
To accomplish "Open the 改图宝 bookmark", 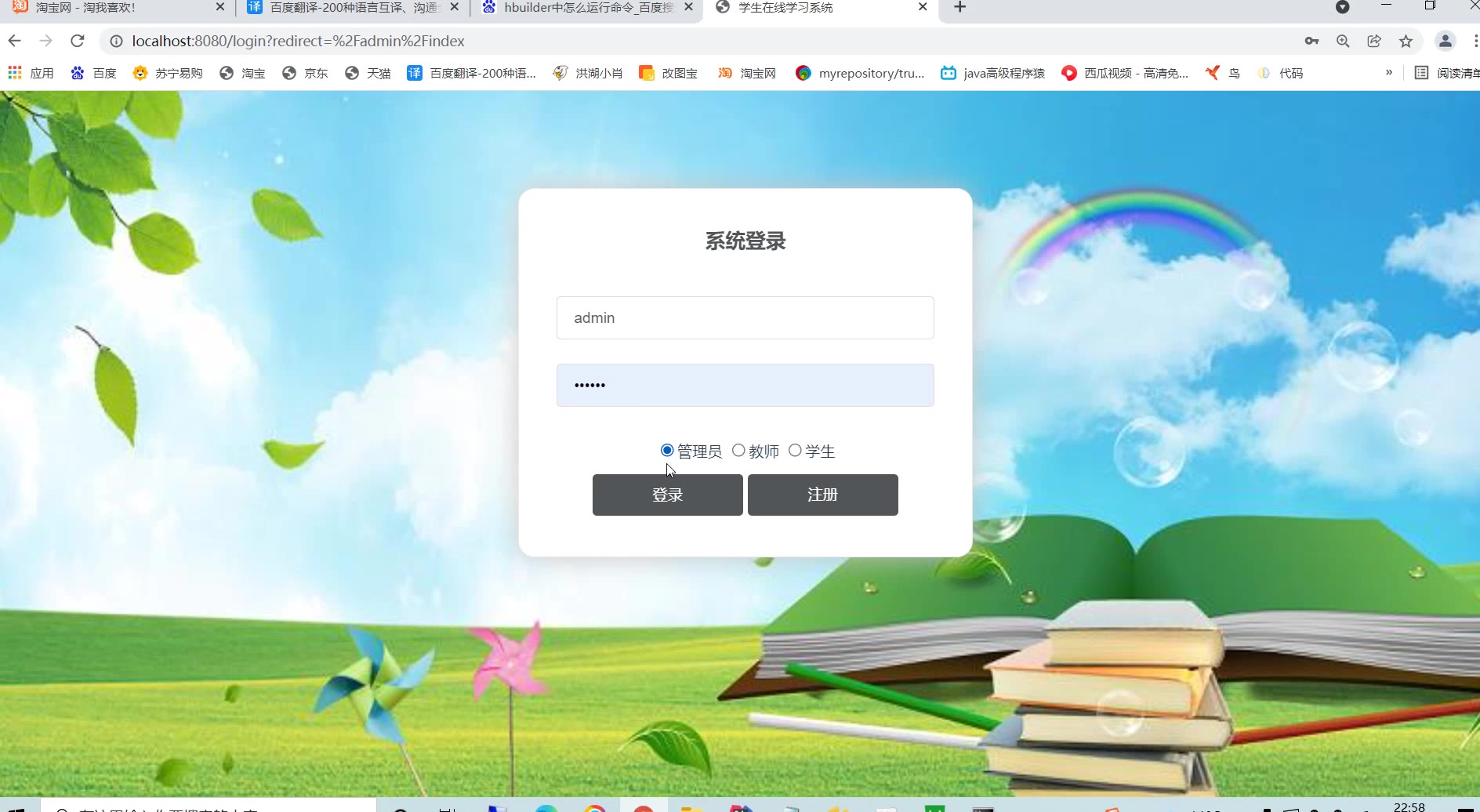I will (669, 73).
